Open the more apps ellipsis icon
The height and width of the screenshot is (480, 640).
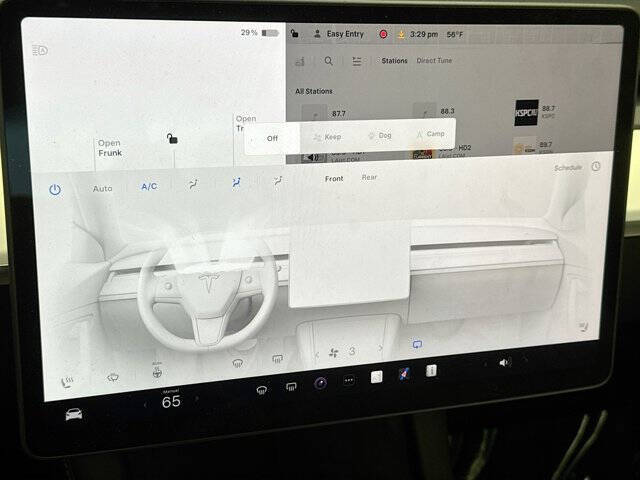click(x=349, y=380)
